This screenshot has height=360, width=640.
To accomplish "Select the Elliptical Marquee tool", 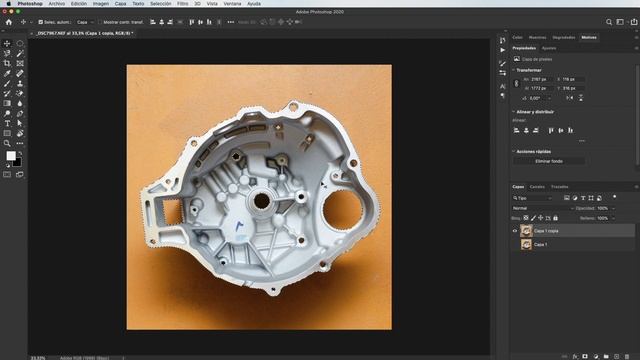I will pos(20,43).
